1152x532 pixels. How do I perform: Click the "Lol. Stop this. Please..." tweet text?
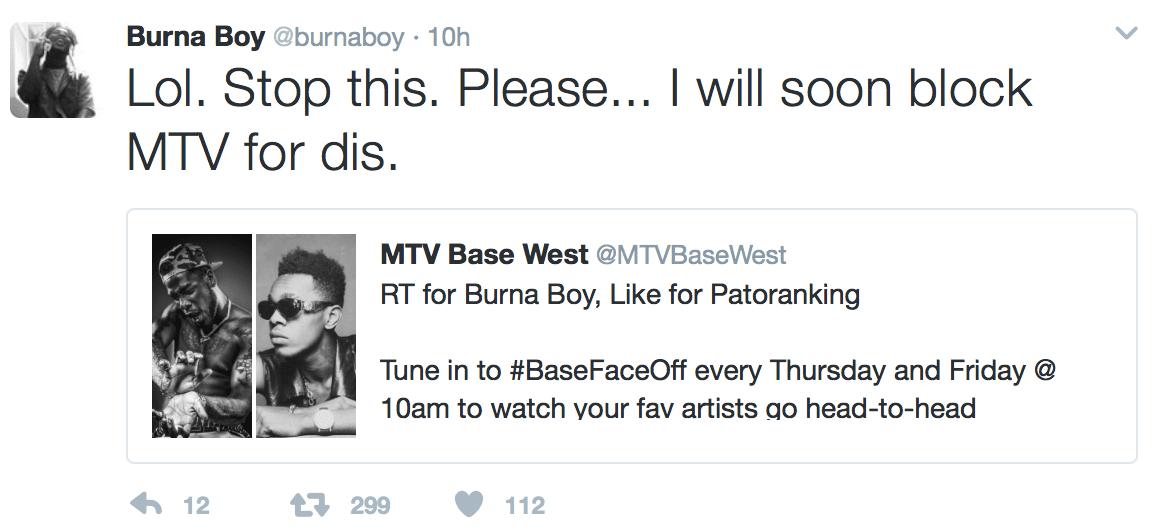[x=580, y=90]
